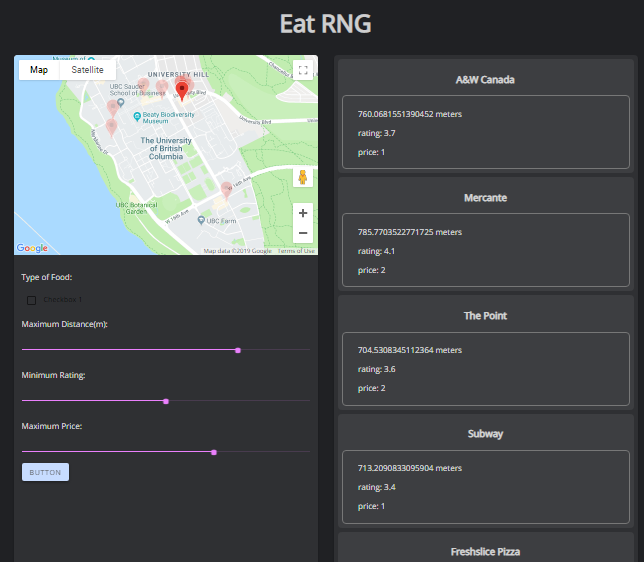Select The Point restaurant card title
644x562 pixels.
pyautogui.click(x=485, y=316)
